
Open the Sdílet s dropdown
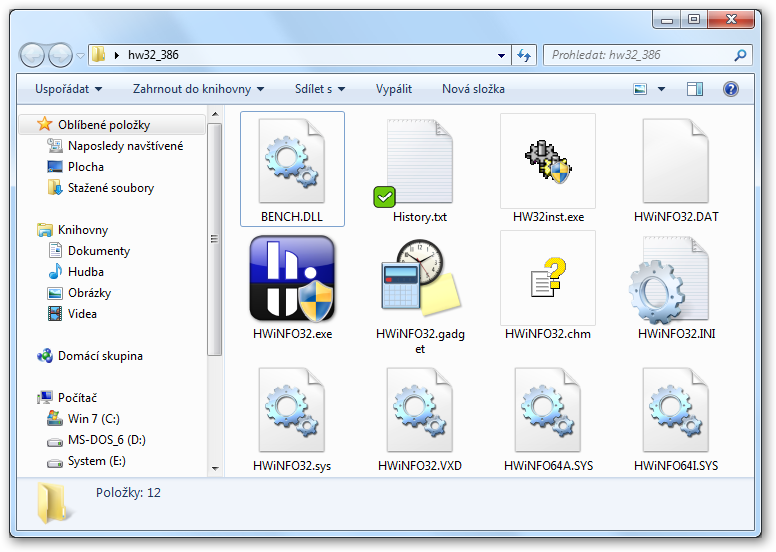coord(320,89)
